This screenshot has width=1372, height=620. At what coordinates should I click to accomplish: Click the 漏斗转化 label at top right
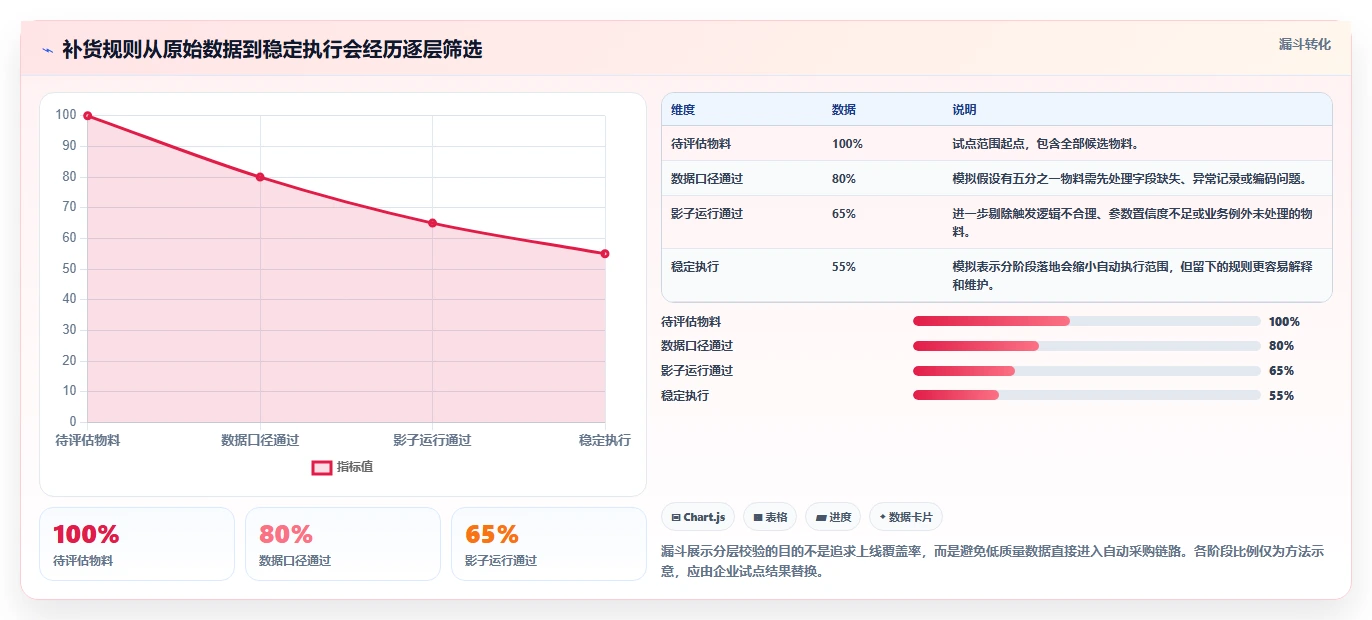click(1305, 44)
